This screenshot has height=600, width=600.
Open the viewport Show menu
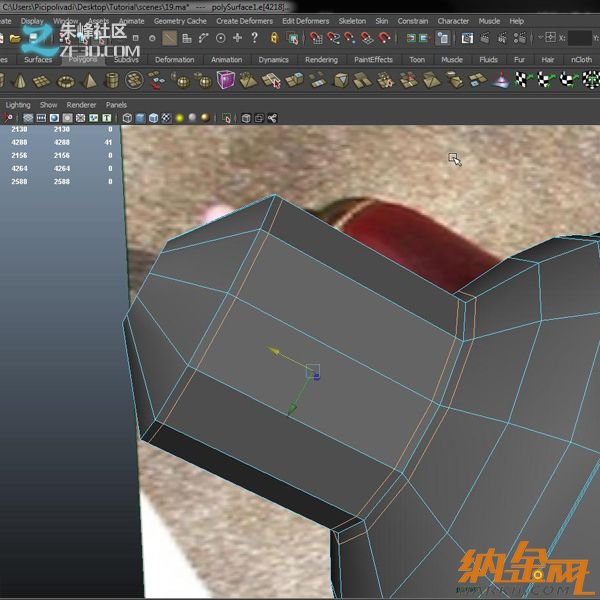[x=48, y=105]
